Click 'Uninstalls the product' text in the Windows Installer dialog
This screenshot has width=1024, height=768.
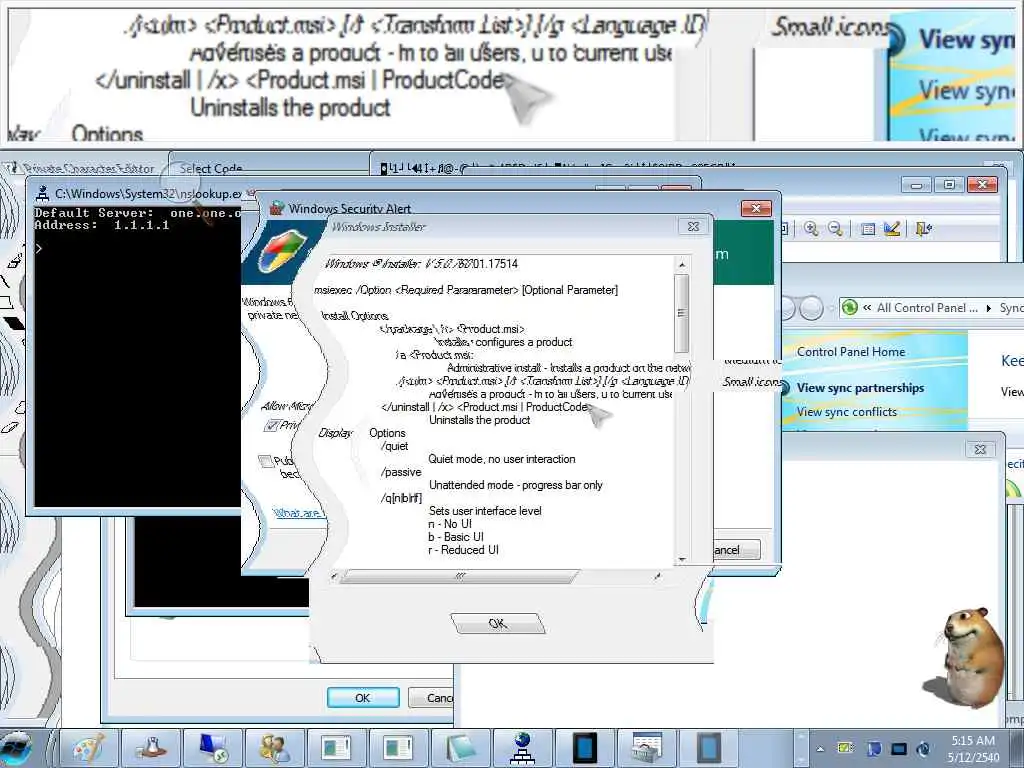coord(479,420)
